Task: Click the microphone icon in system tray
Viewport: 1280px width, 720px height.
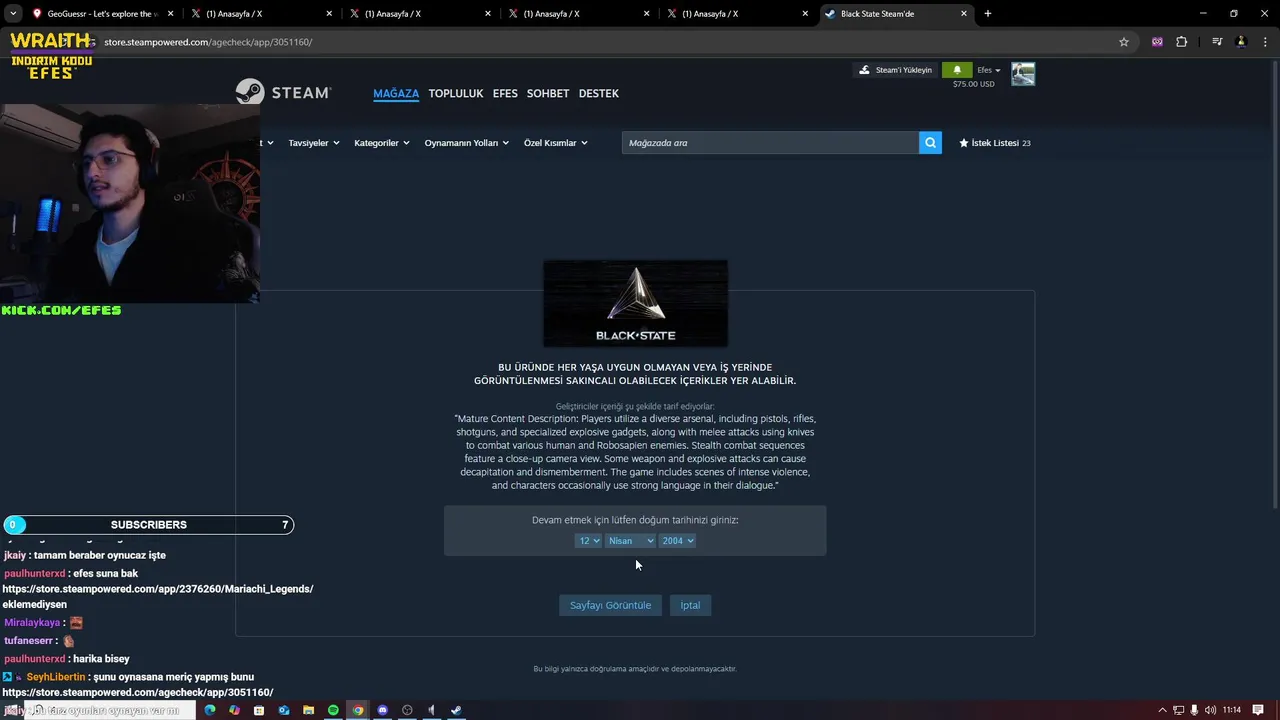Action: (x=1196, y=710)
